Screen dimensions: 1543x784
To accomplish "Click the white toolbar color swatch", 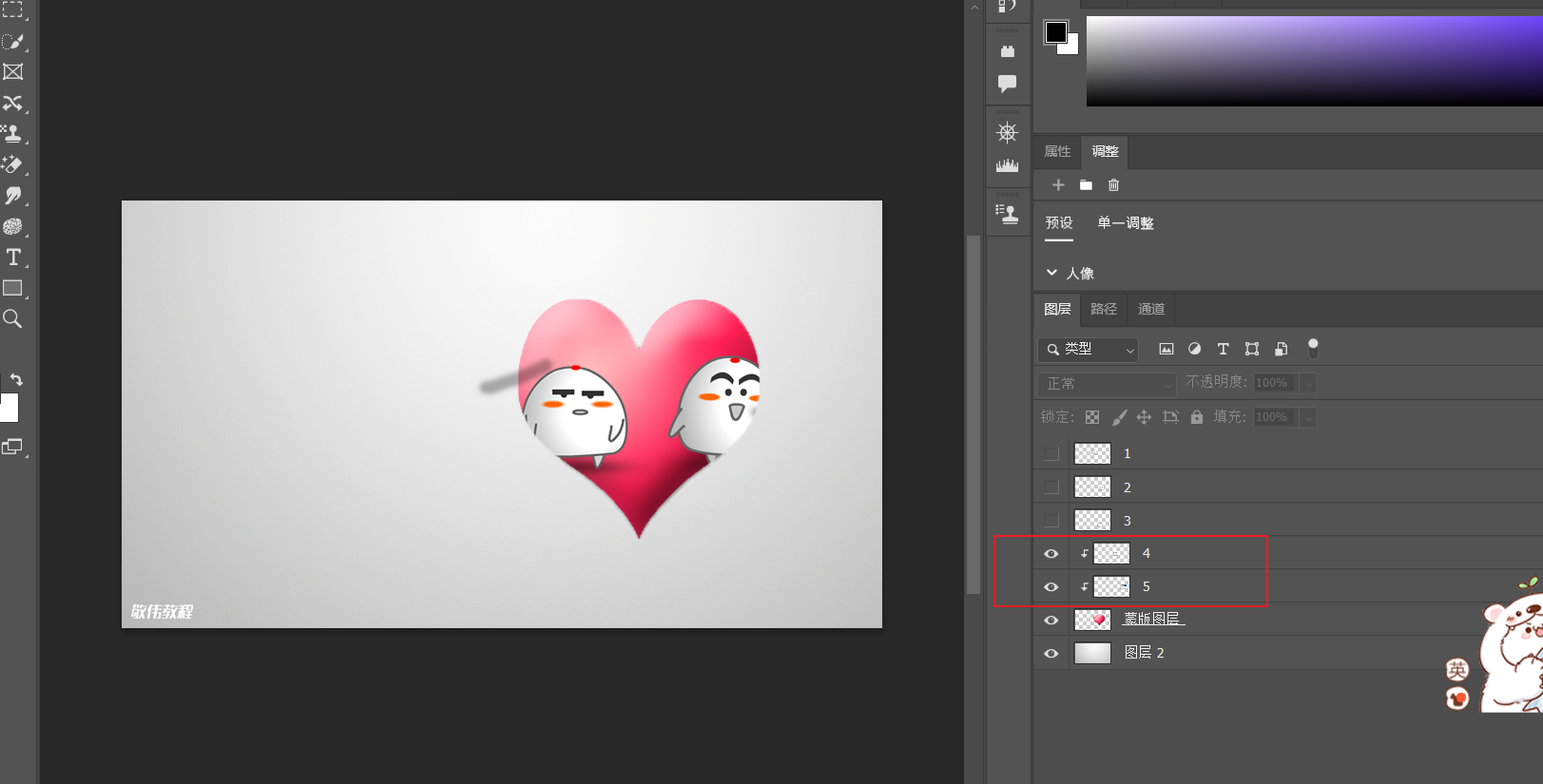I will 9,408.
